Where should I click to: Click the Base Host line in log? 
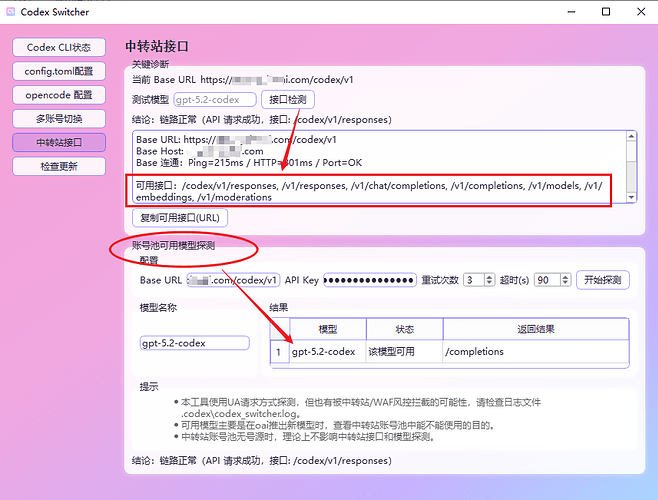(x=200, y=151)
